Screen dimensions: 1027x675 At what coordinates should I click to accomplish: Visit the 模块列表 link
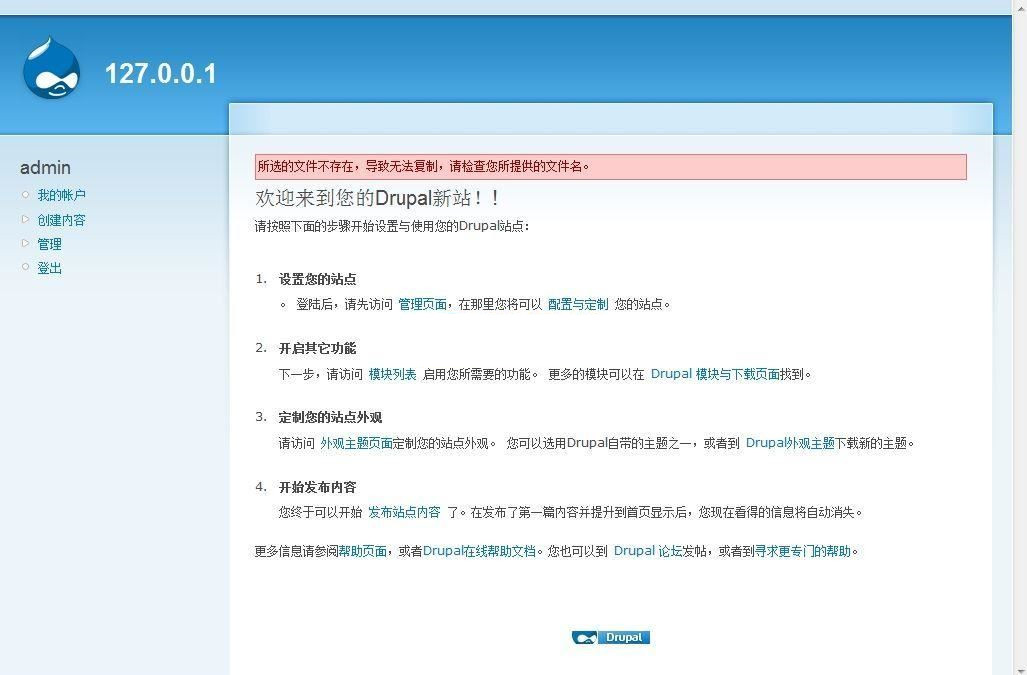(391, 373)
